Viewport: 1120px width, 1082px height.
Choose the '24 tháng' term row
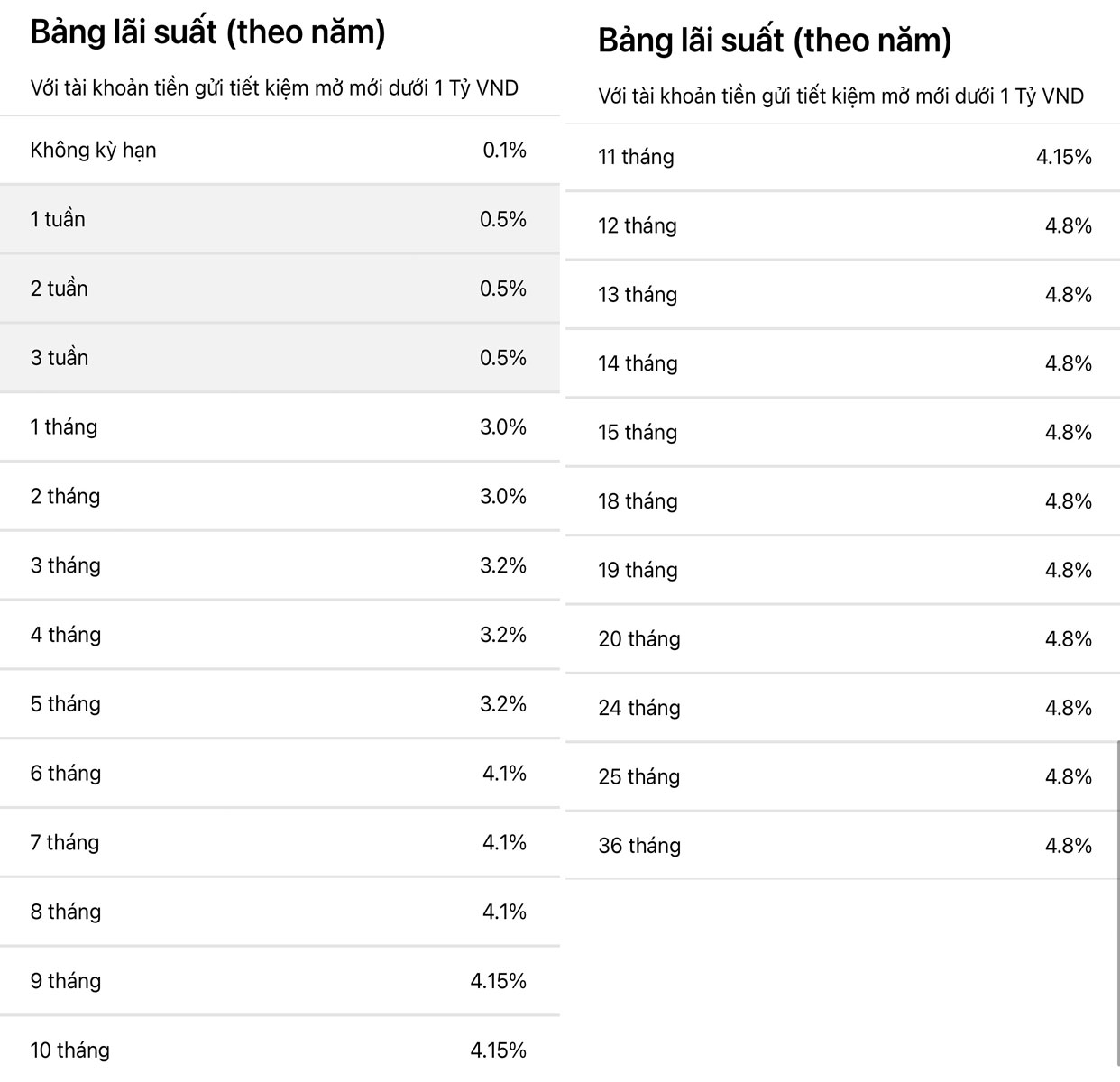coord(843,708)
